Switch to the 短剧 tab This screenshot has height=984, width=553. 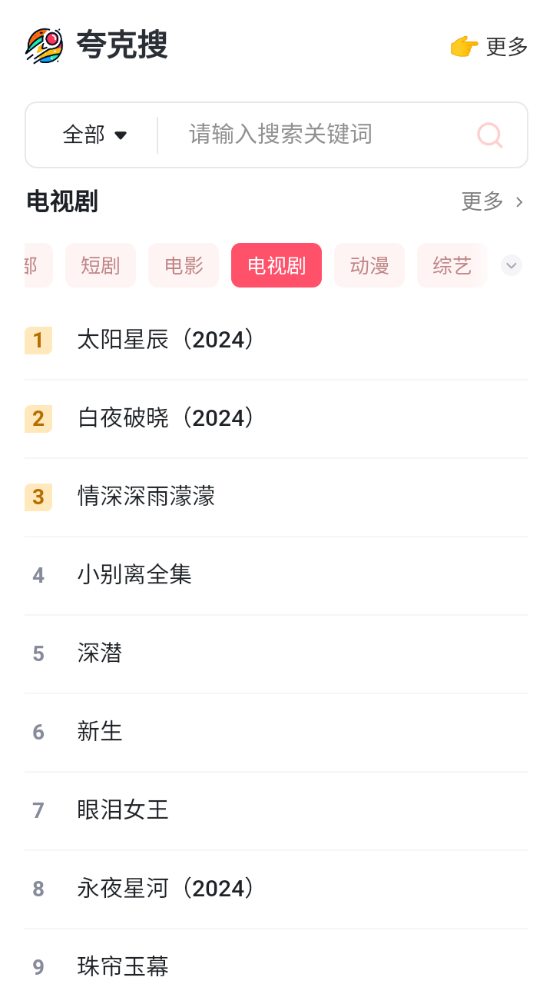click(100, 265)
